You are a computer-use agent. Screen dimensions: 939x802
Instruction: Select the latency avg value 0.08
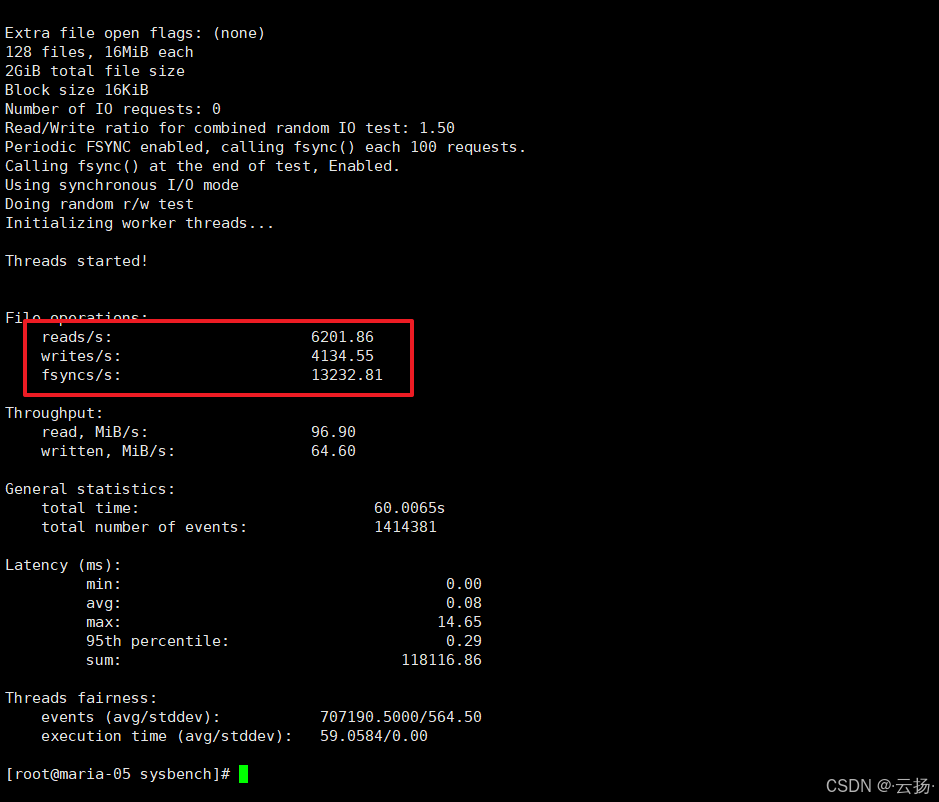point(464,603)
